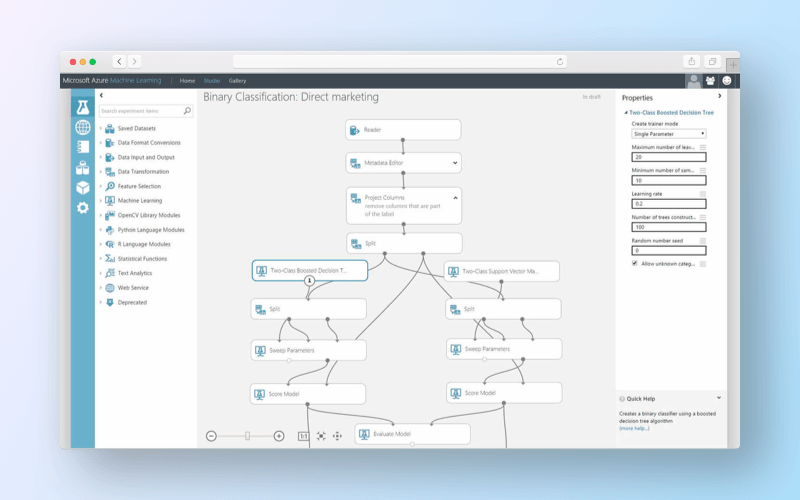
Task: Collapse the Two-Class Boosted Decision Tree properties section
Action: point(626,113)
